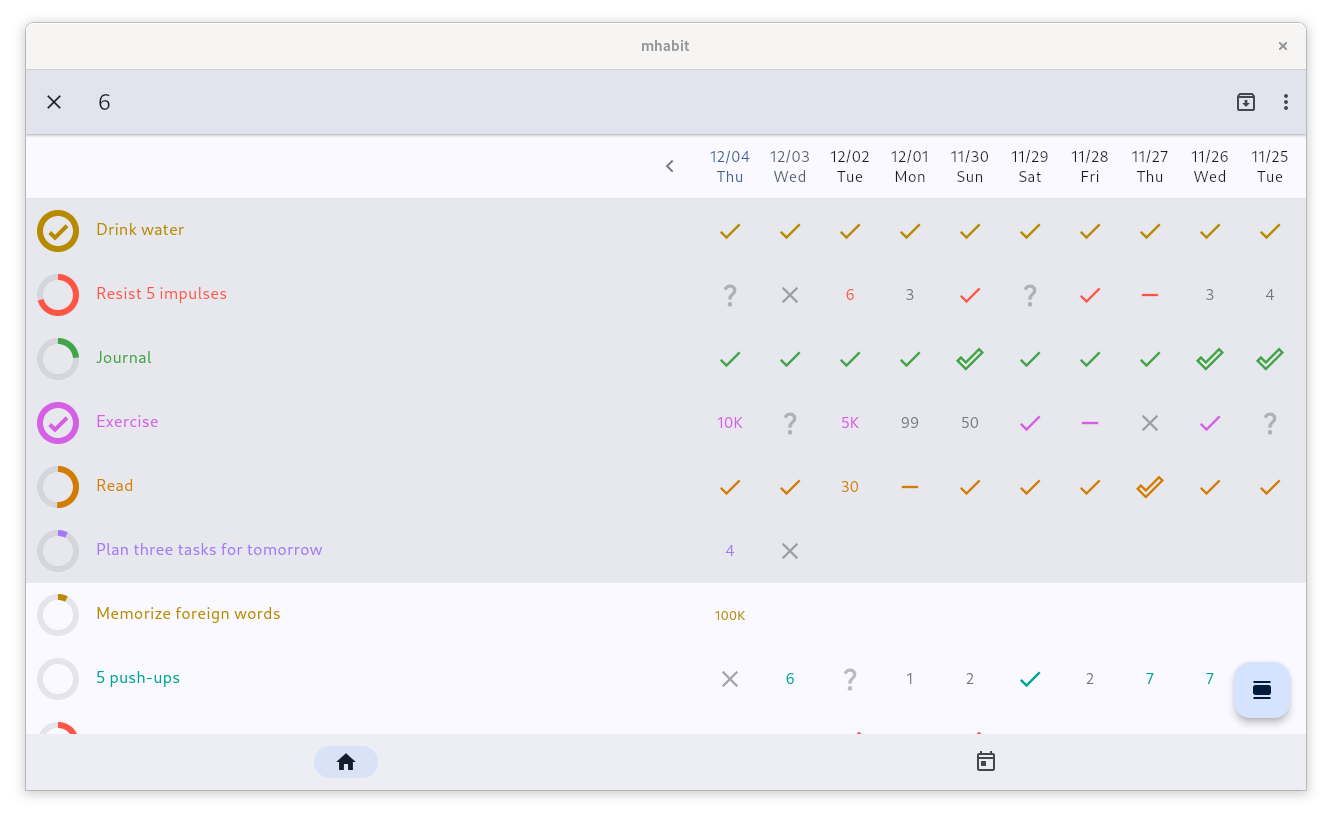Open the calendar tab in the bottom bar
1332x819 pixels.
[986, 762]
